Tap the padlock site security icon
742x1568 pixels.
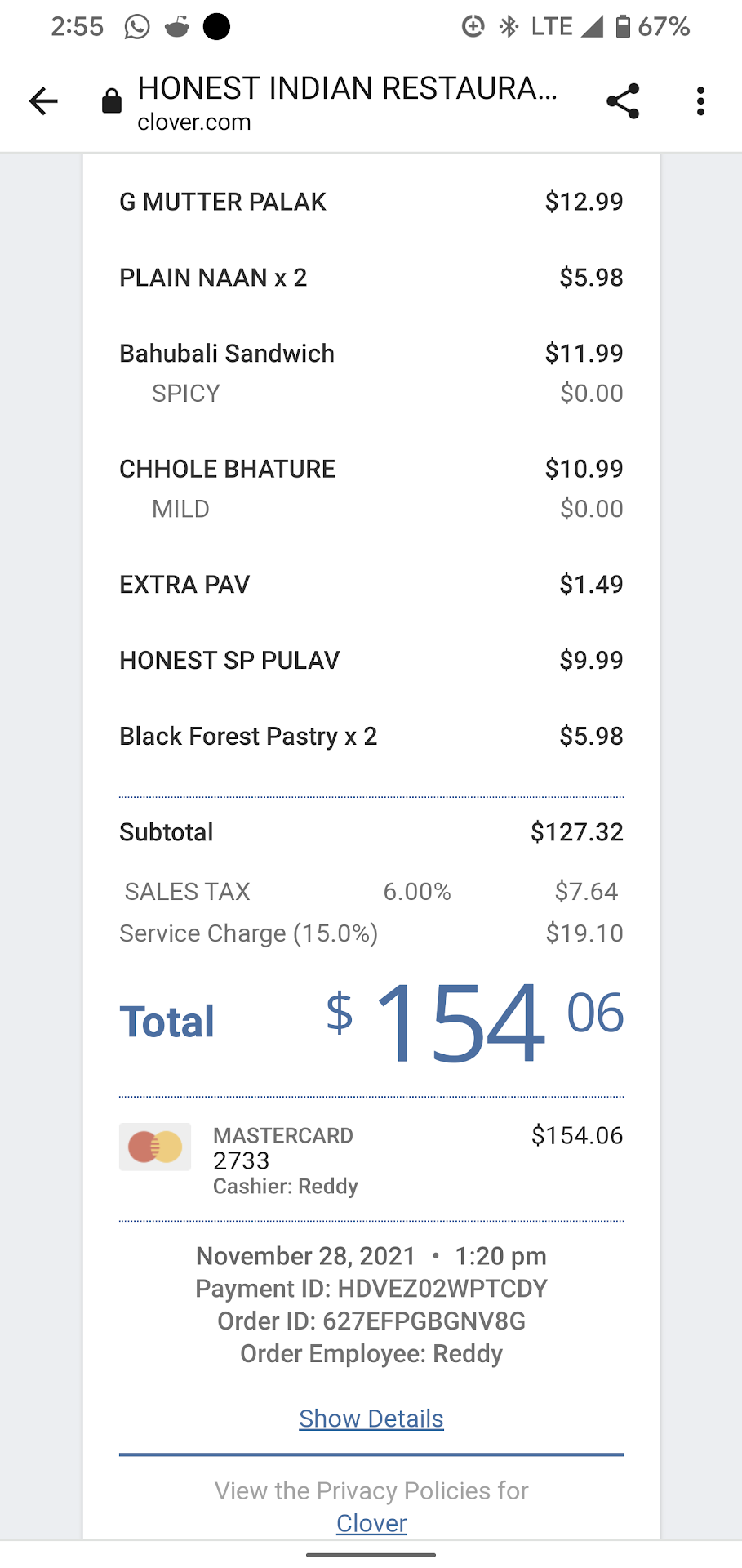pyautogui.click(x=112, y=101)
